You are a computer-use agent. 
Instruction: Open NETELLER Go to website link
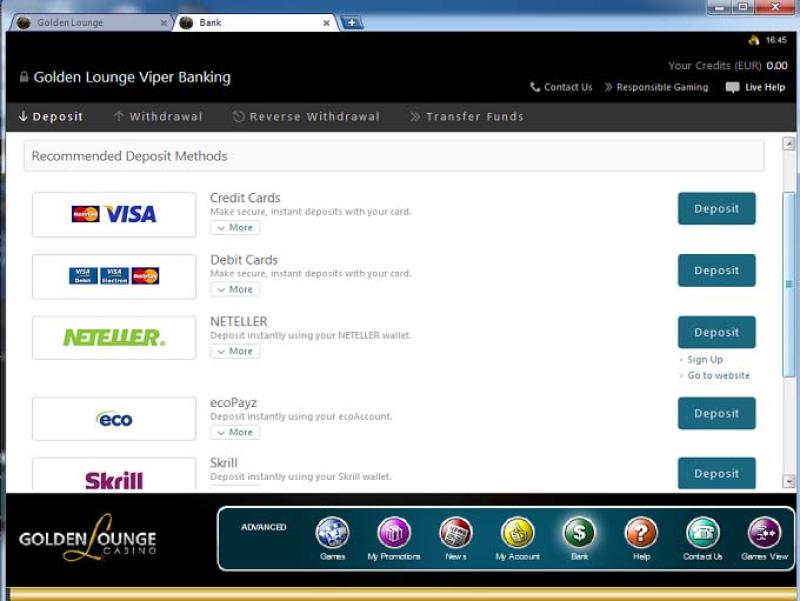pos(718,376)
